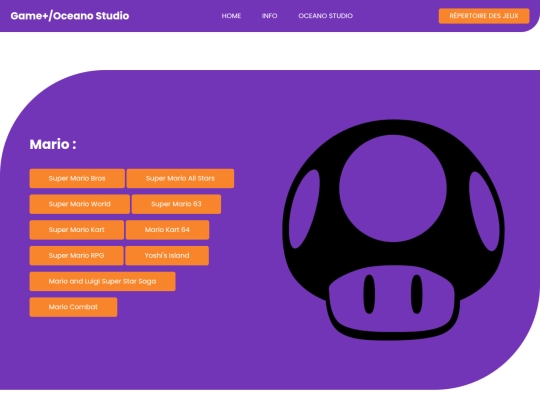Go to the OCEANO STUDIO nav link
This screenshot has height=405, width=540.
pyautogui.click(x=325, y=16)
